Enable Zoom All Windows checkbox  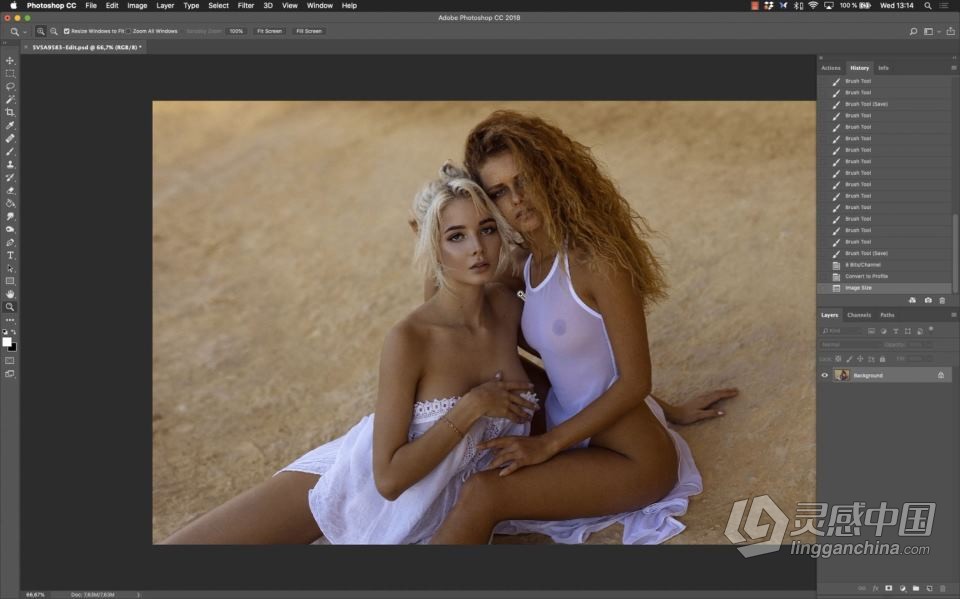point(130,31)
